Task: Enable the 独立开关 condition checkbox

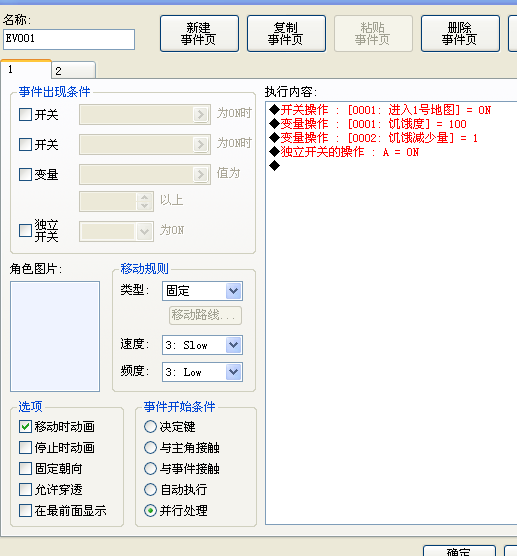Action: click(25, 230)
